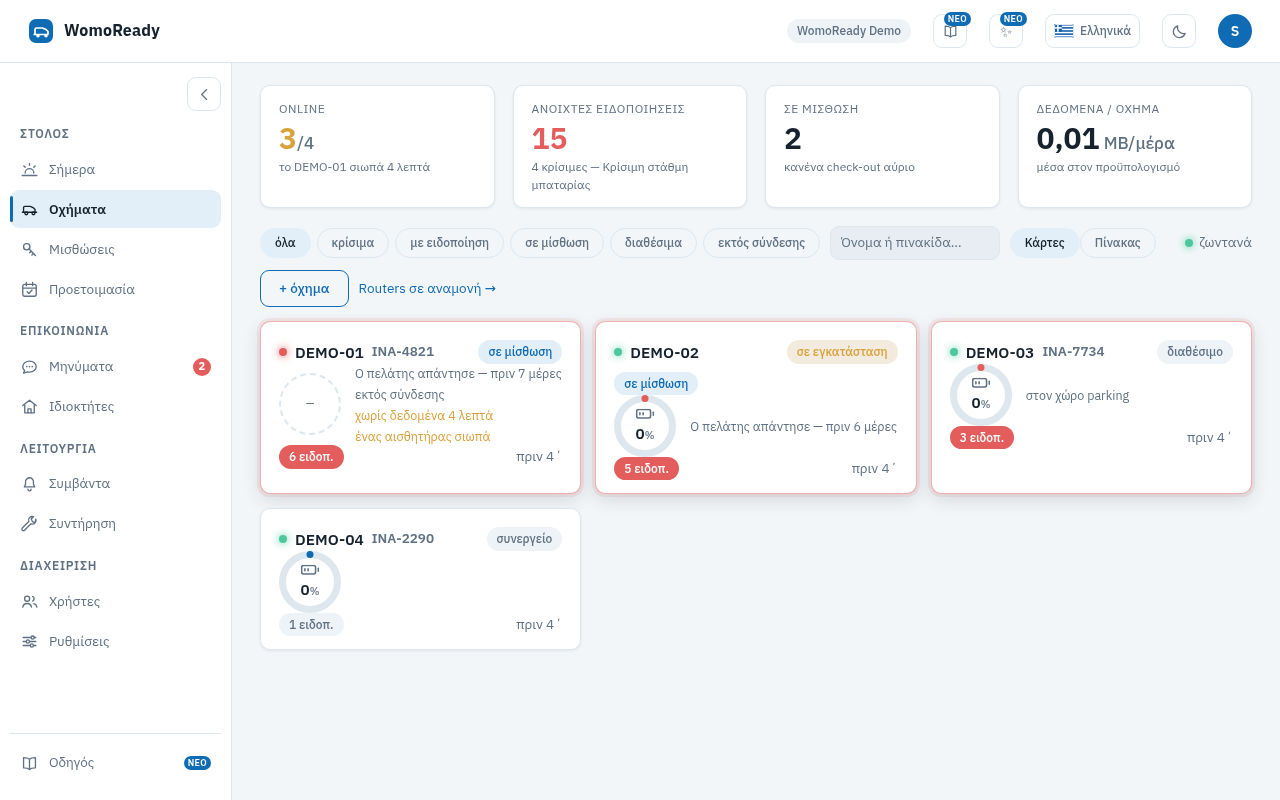
Task: Select Οχήματα in the sidebar
Action: click(x=115, y=209)
